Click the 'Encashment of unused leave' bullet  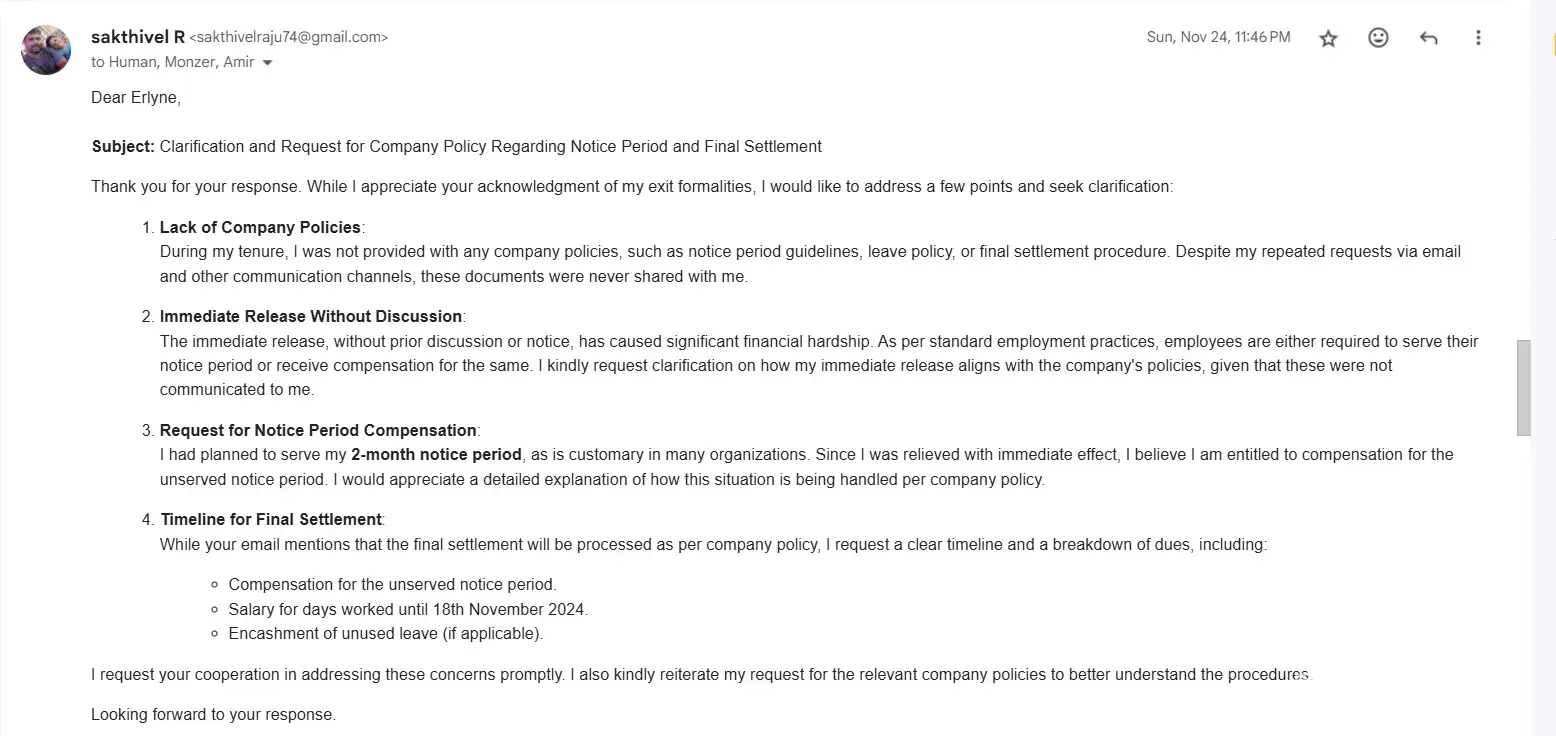385,633
